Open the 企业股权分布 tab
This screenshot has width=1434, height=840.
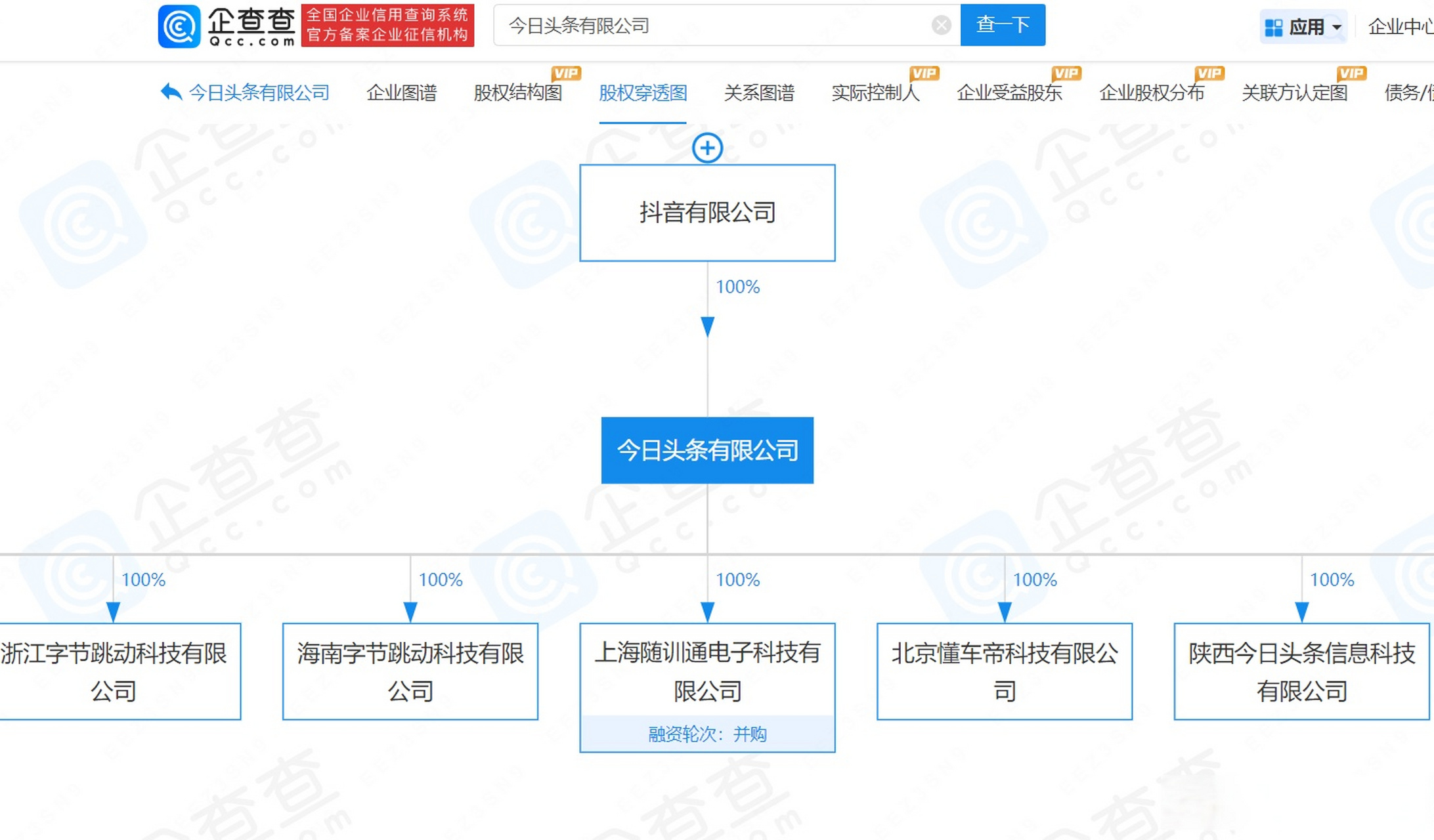[x=1152, y=93]
